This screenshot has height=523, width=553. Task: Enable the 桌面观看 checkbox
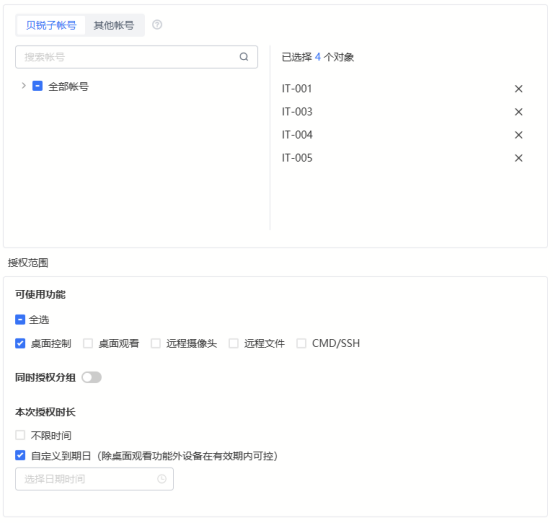coord(88,343)
